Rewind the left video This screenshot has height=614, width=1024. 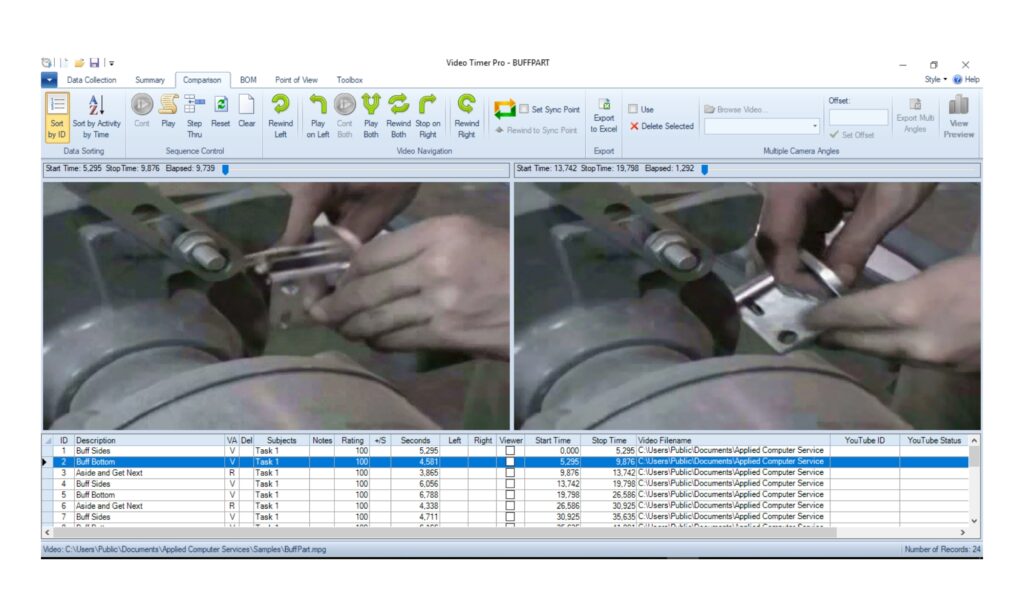[x=281, y=115]
